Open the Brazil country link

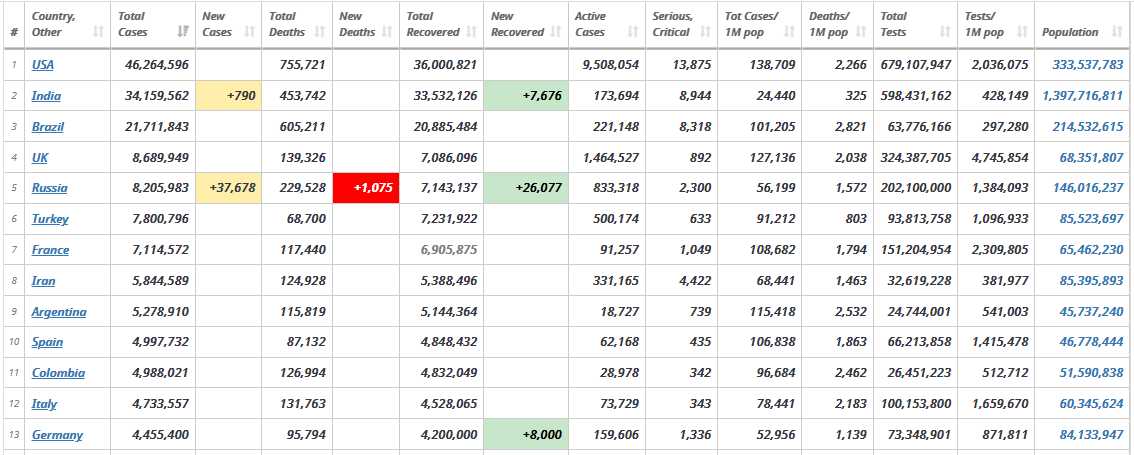48,127
